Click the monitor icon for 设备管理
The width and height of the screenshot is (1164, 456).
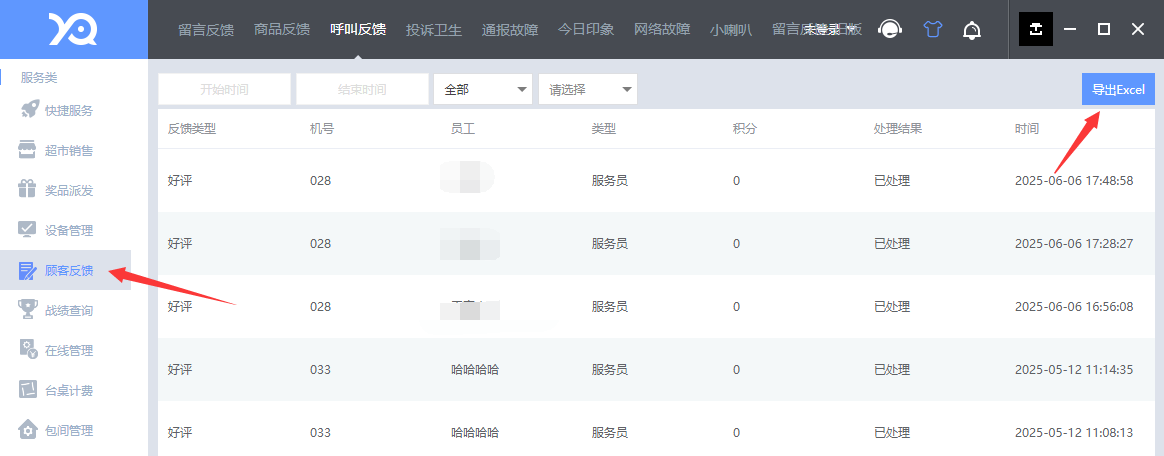coord(27,230)
